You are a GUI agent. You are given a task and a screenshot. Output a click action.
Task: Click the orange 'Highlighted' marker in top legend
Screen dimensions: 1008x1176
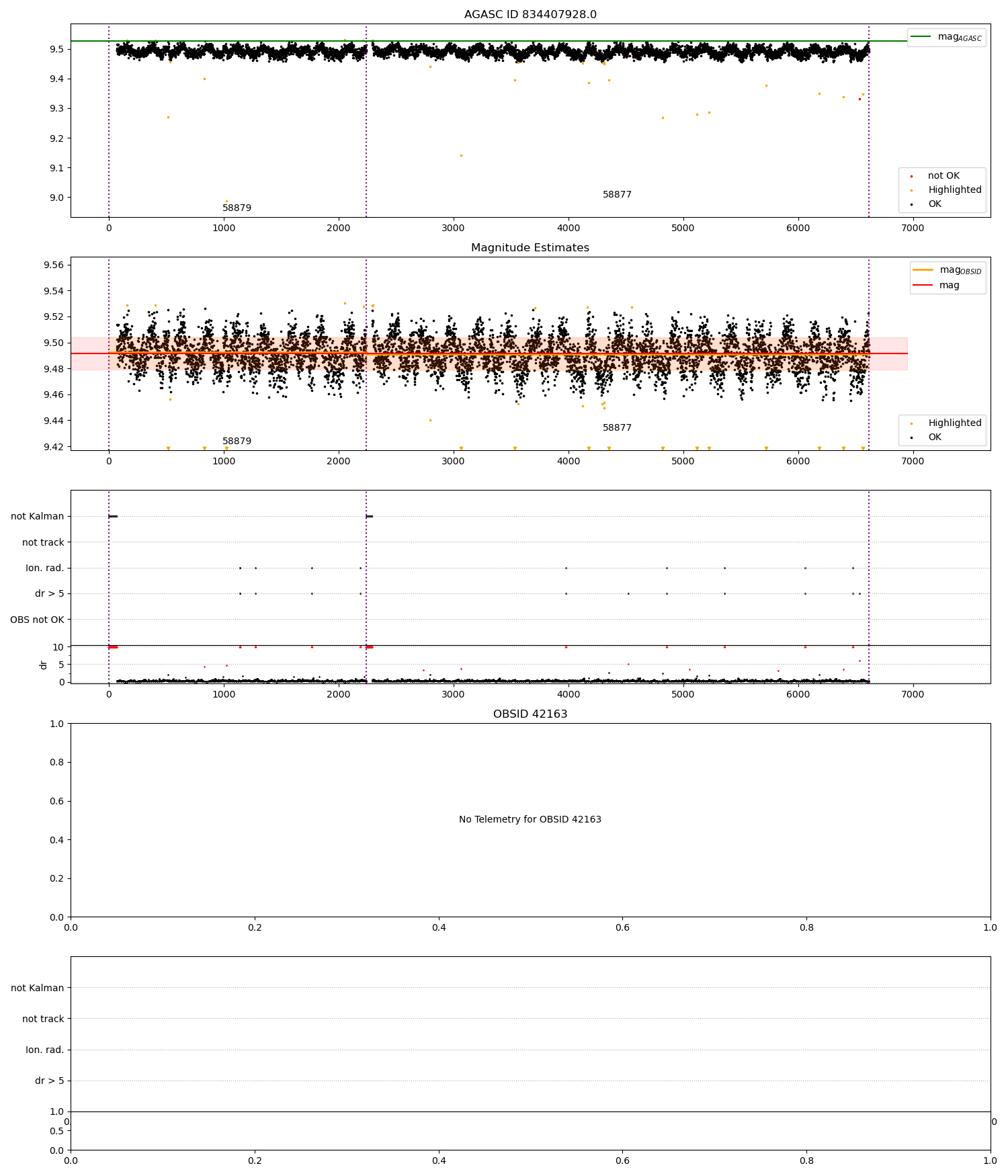[911, 190]
